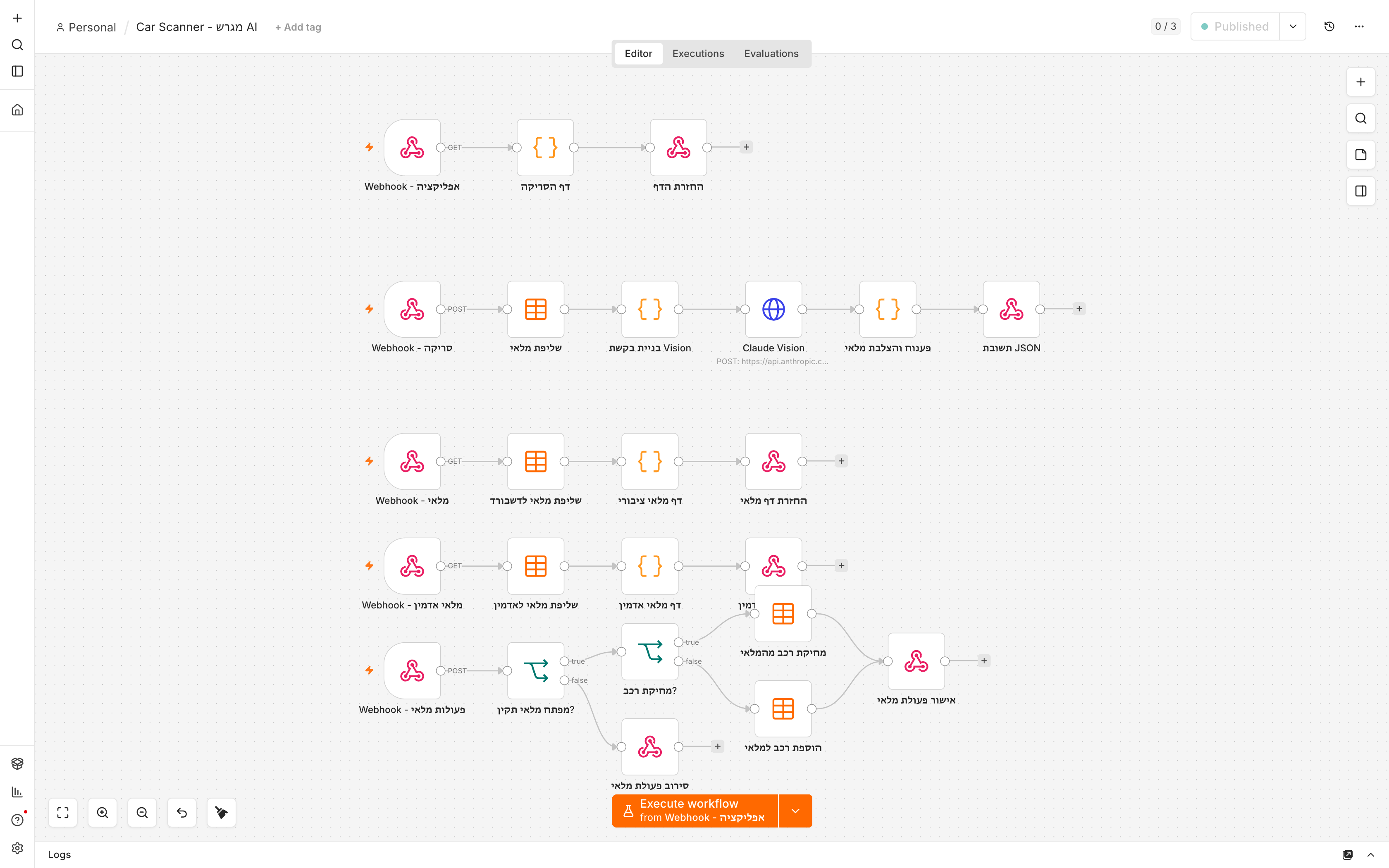Select the שליפת מלאי data table node
This screenshot has height=868, width=1389.
pos(535,309)
